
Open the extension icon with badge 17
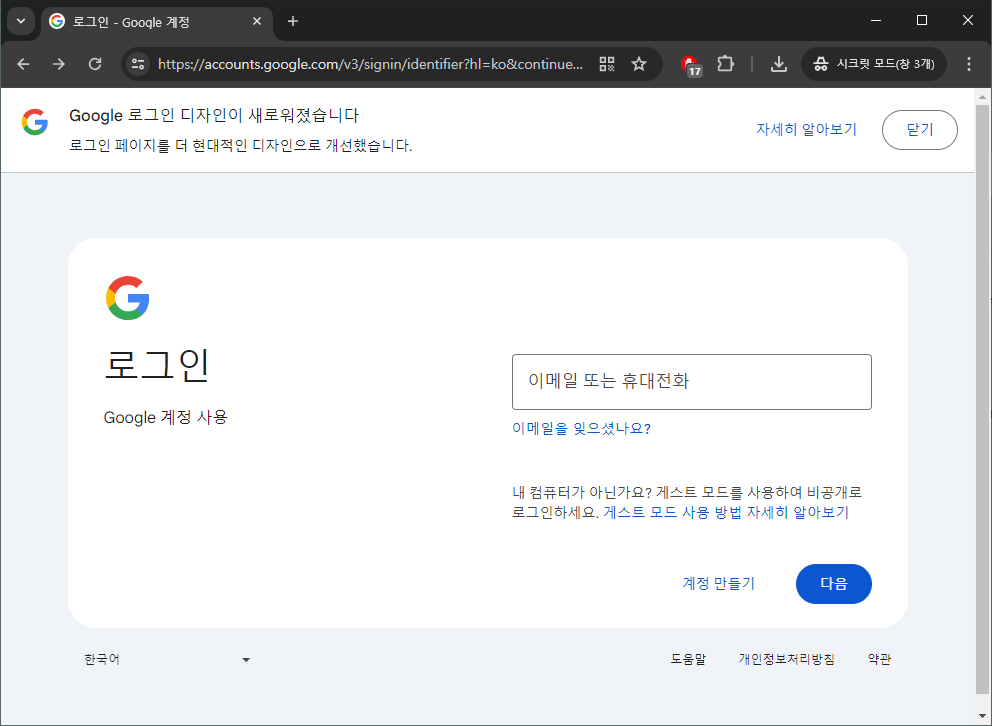coord(691,65)
